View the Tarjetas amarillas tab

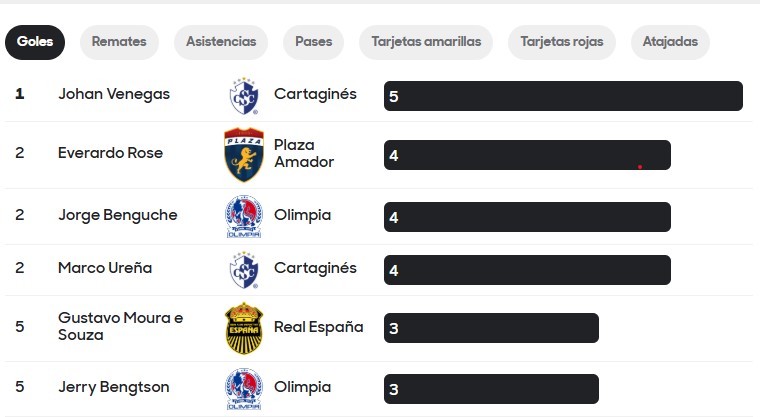(426, 42)
